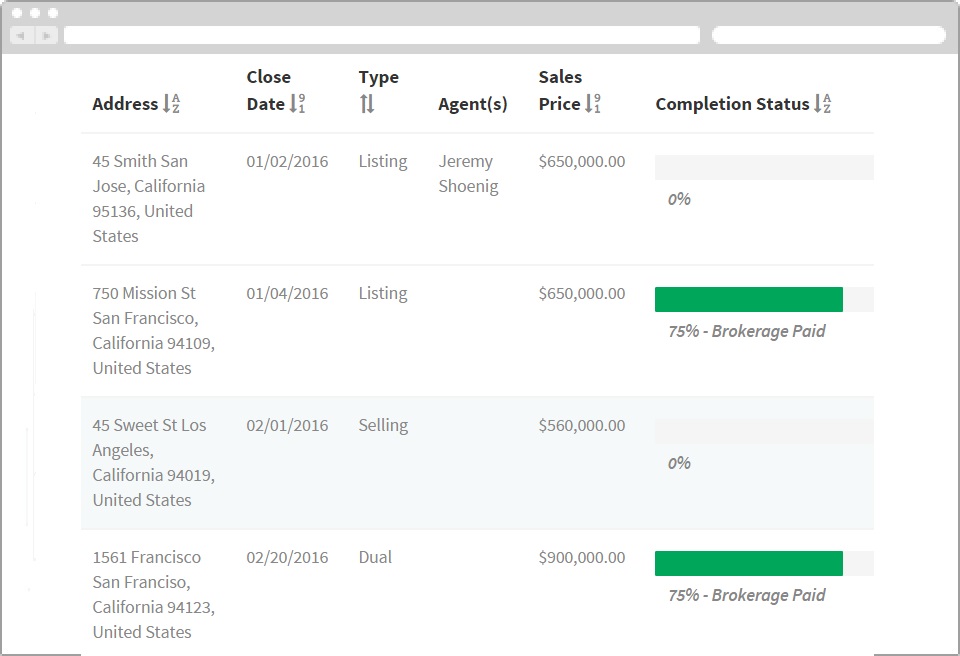Screen dimensions: 960x656
Task: Click the browser forward navigation arrow
Action: (45, 34)
